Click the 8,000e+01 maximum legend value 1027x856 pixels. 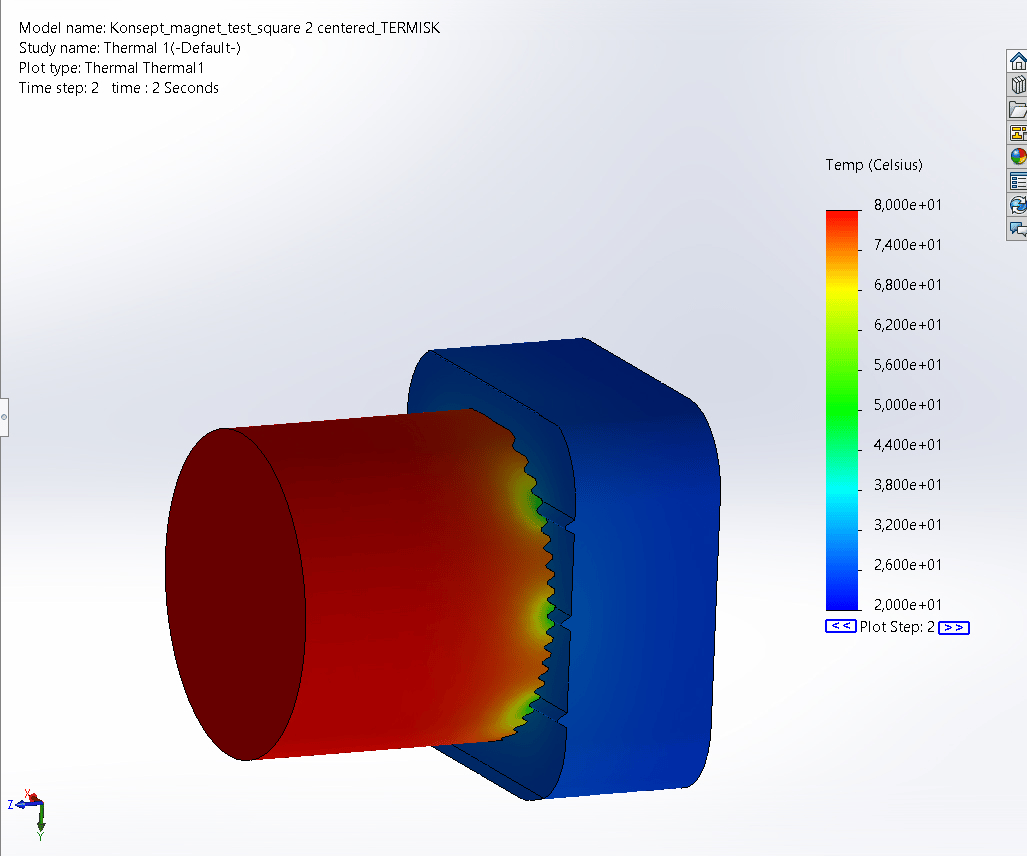click(908, 205)
